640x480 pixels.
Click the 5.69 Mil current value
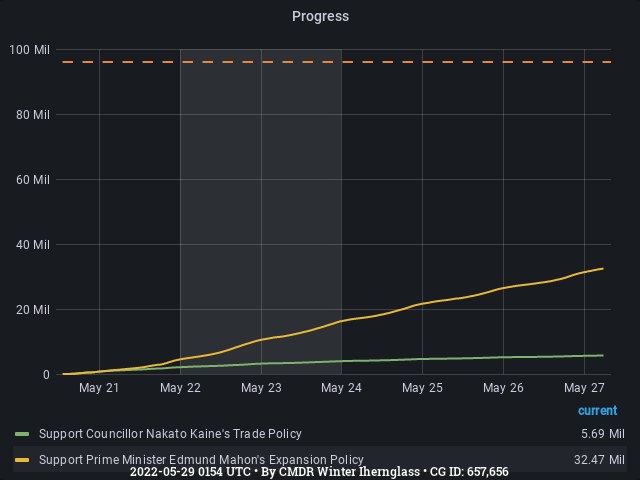tap(603, 433)
